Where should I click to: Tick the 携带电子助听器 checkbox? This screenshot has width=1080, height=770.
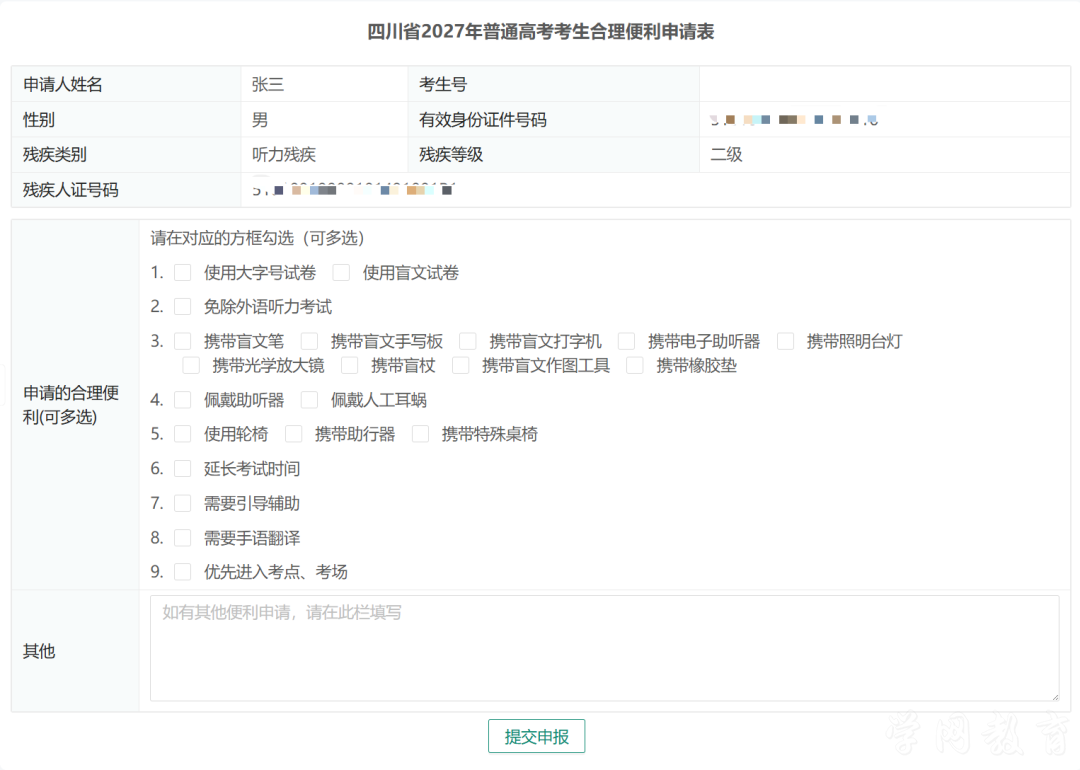point(626,341)
